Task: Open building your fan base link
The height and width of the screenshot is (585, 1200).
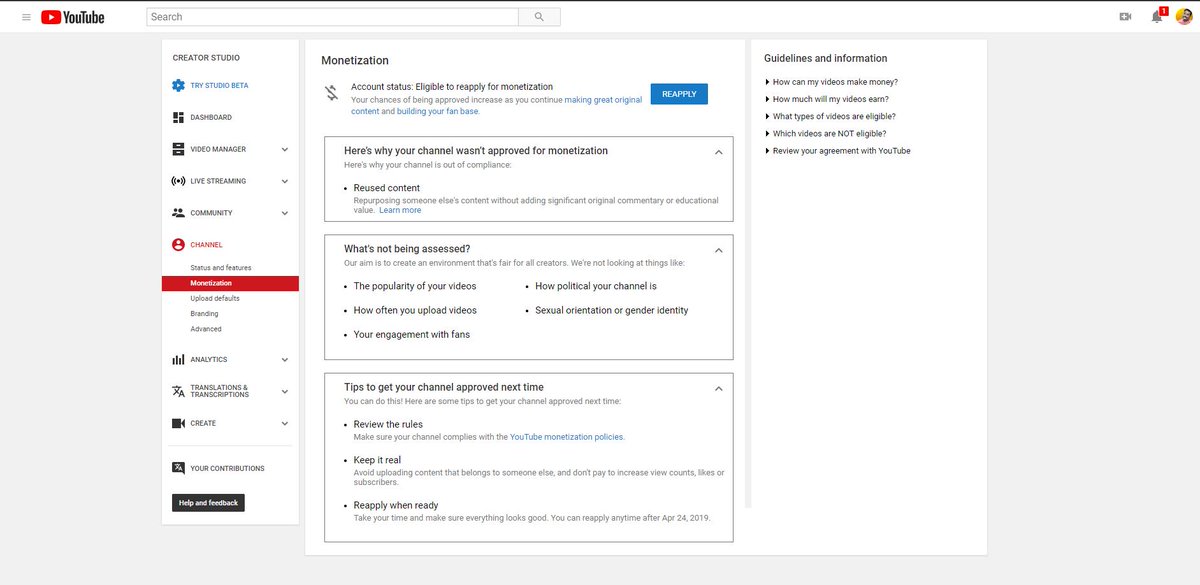Action: [438, 112]
